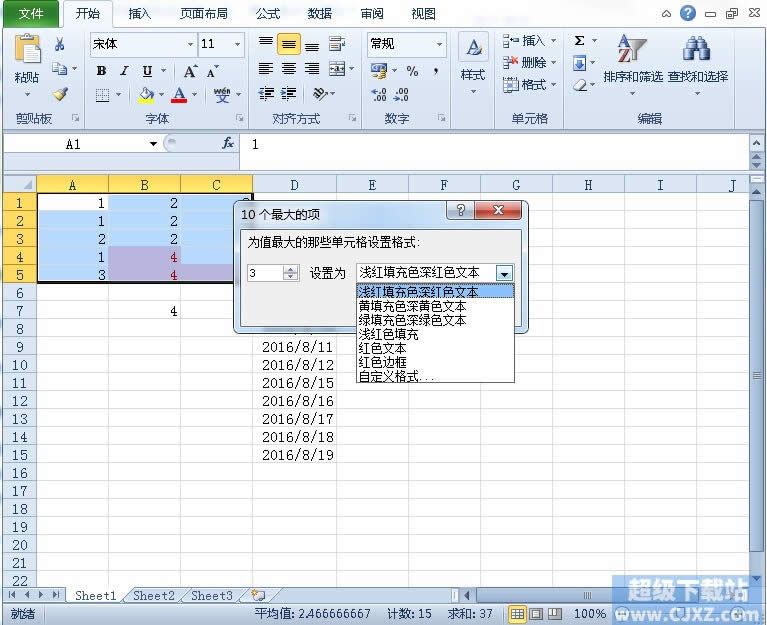Select 绿填充色深绿色文本 option
Screen dimensions: 767x625
tap(435, 320)
